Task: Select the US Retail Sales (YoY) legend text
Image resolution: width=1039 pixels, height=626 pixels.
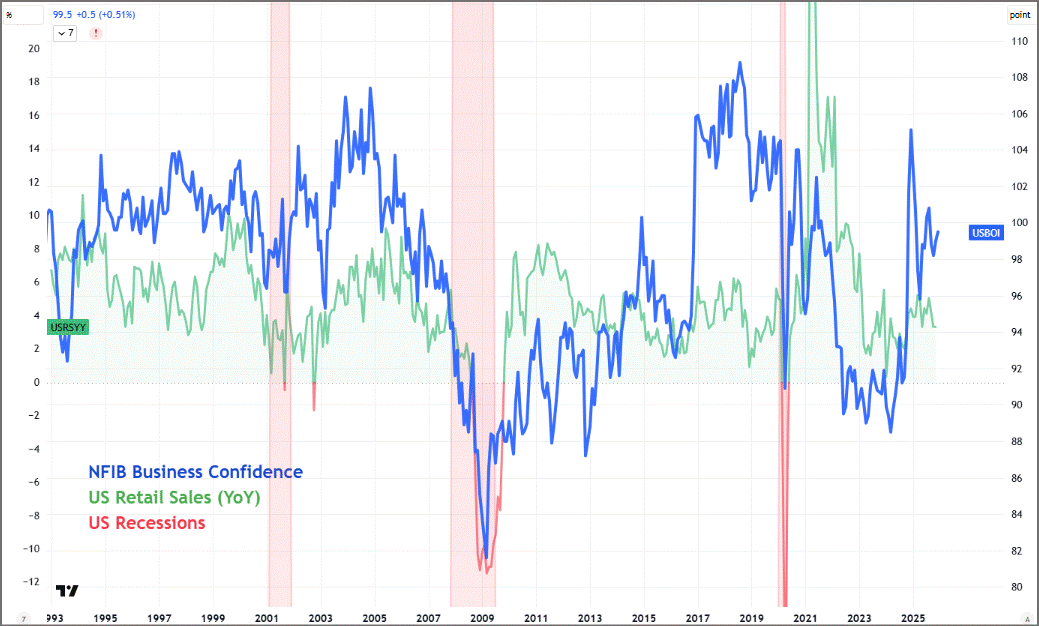Action: pyautogui.click(x=174, y=497)
